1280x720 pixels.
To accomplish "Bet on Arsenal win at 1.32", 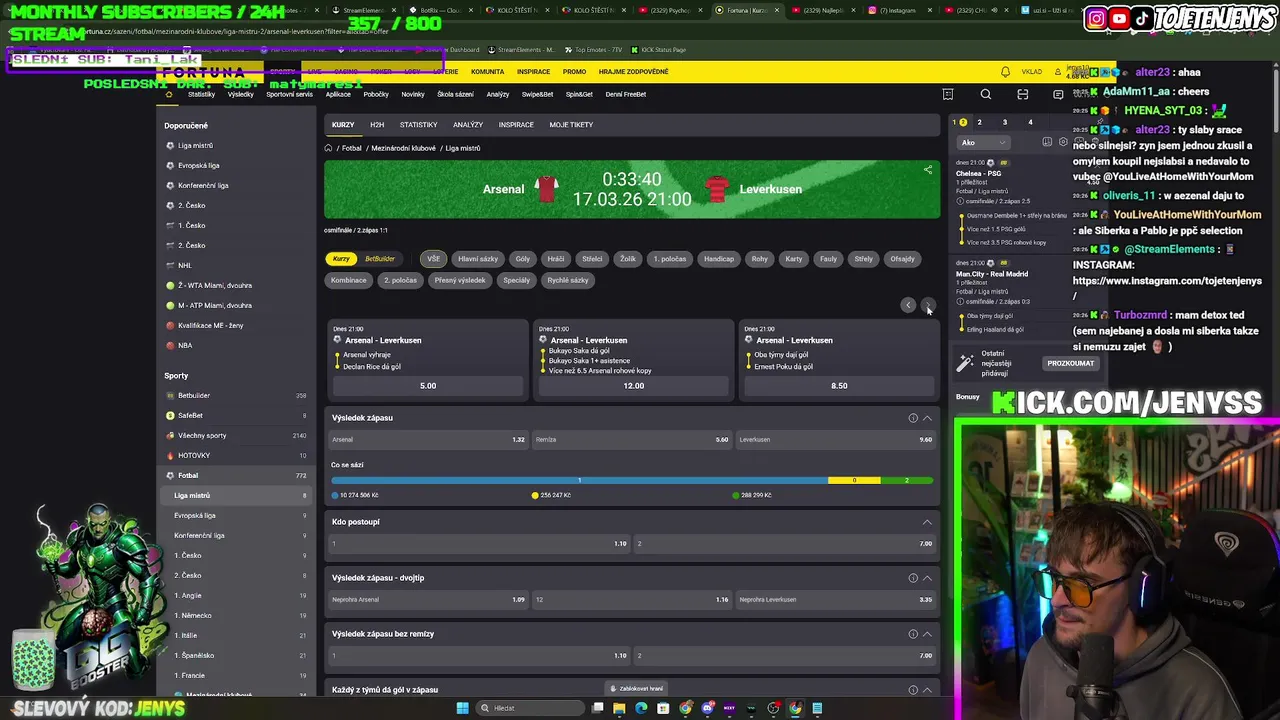I will pyautogui.click(x=428, y=440).
